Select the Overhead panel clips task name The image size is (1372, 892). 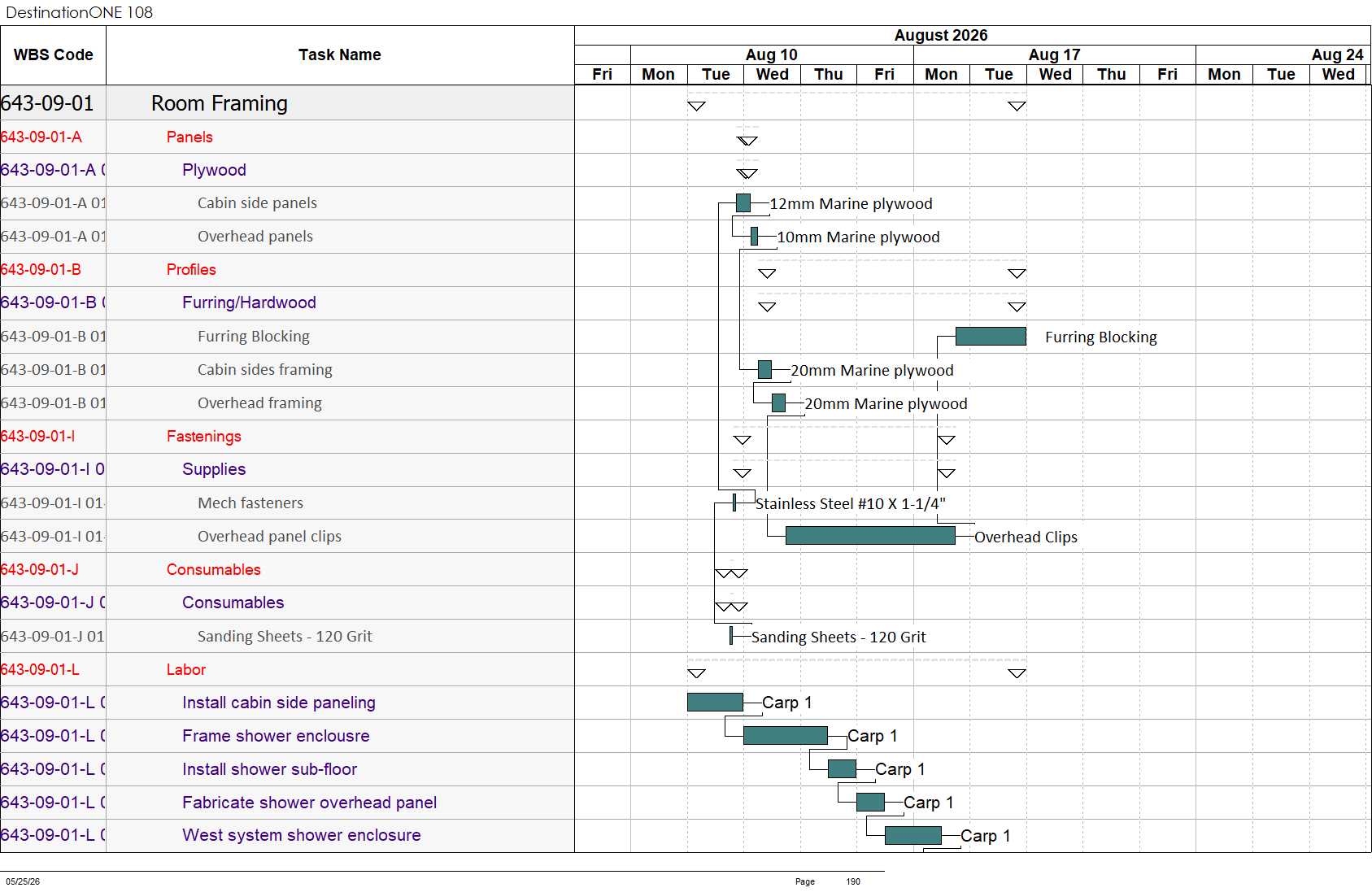[x=269, y=537]
